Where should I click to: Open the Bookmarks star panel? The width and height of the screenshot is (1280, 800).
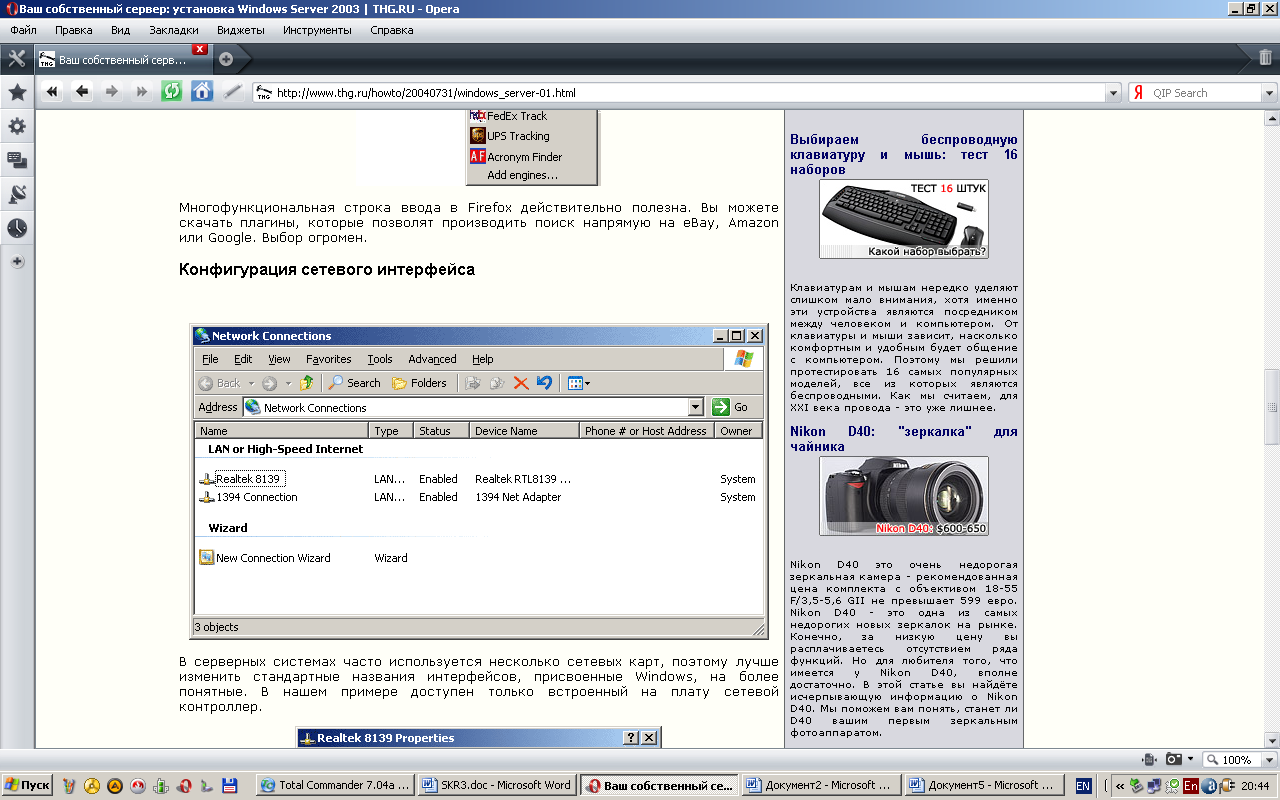click(17, 93)
